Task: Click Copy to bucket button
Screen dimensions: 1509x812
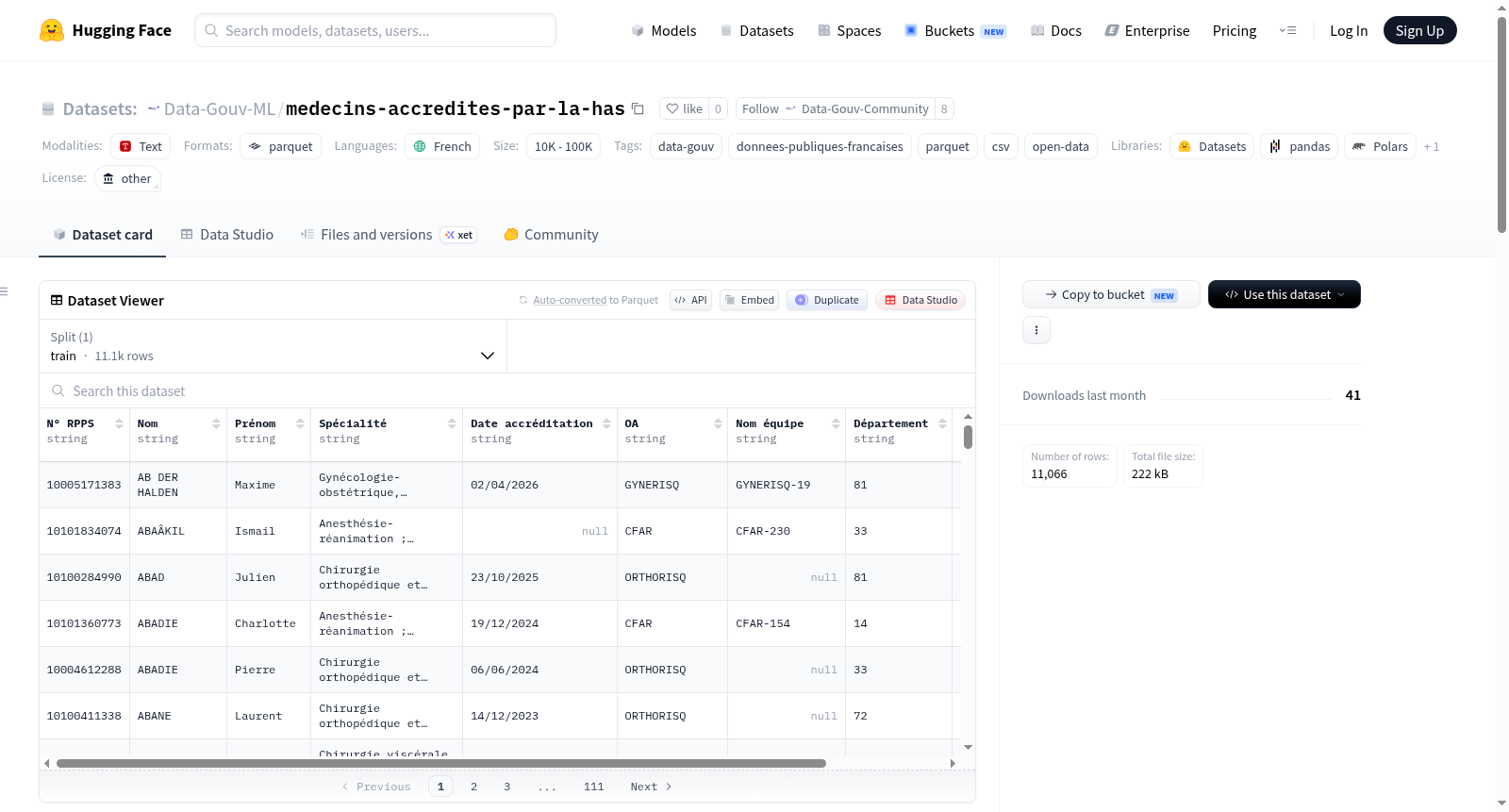Action: point(1111,294)
